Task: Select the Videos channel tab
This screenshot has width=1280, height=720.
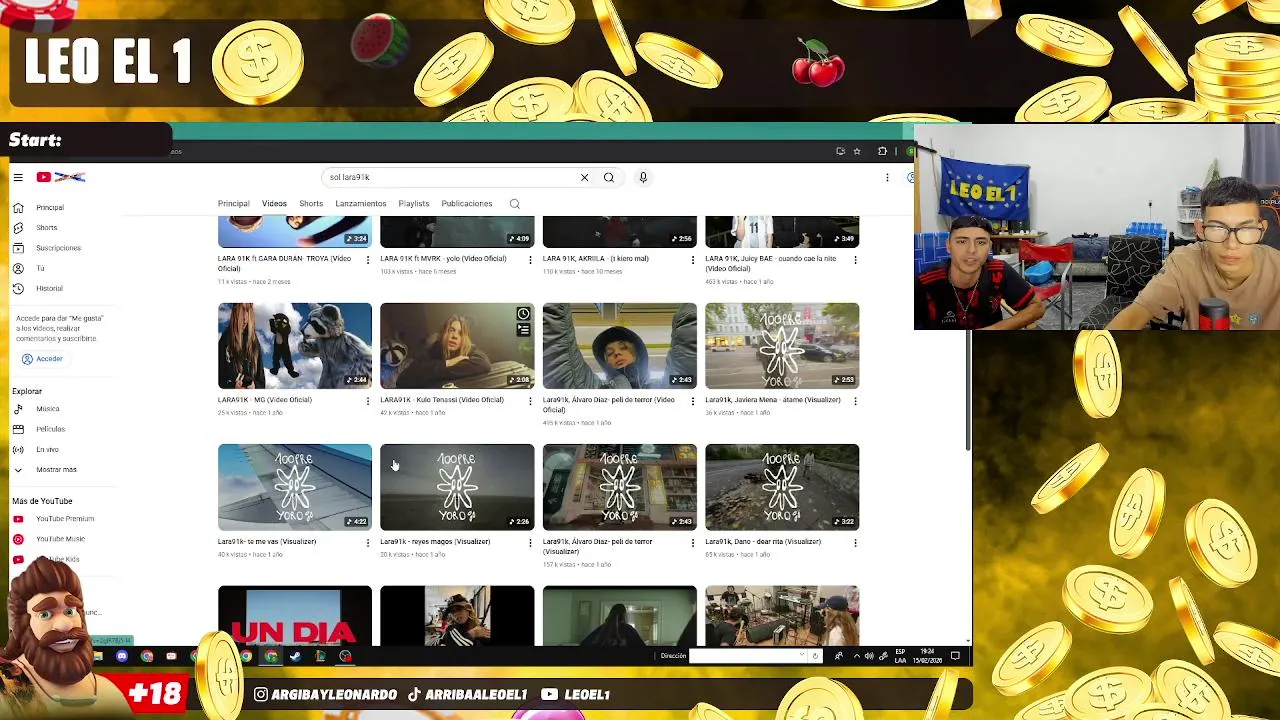Action: [274, 204]
